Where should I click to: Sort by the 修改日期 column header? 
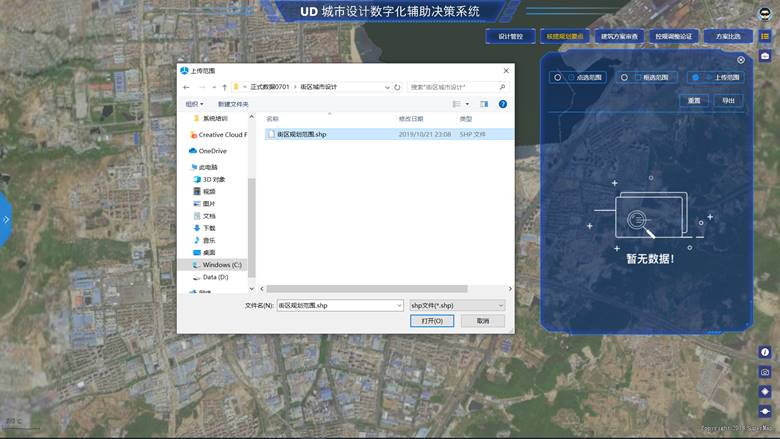pos(411,119)
